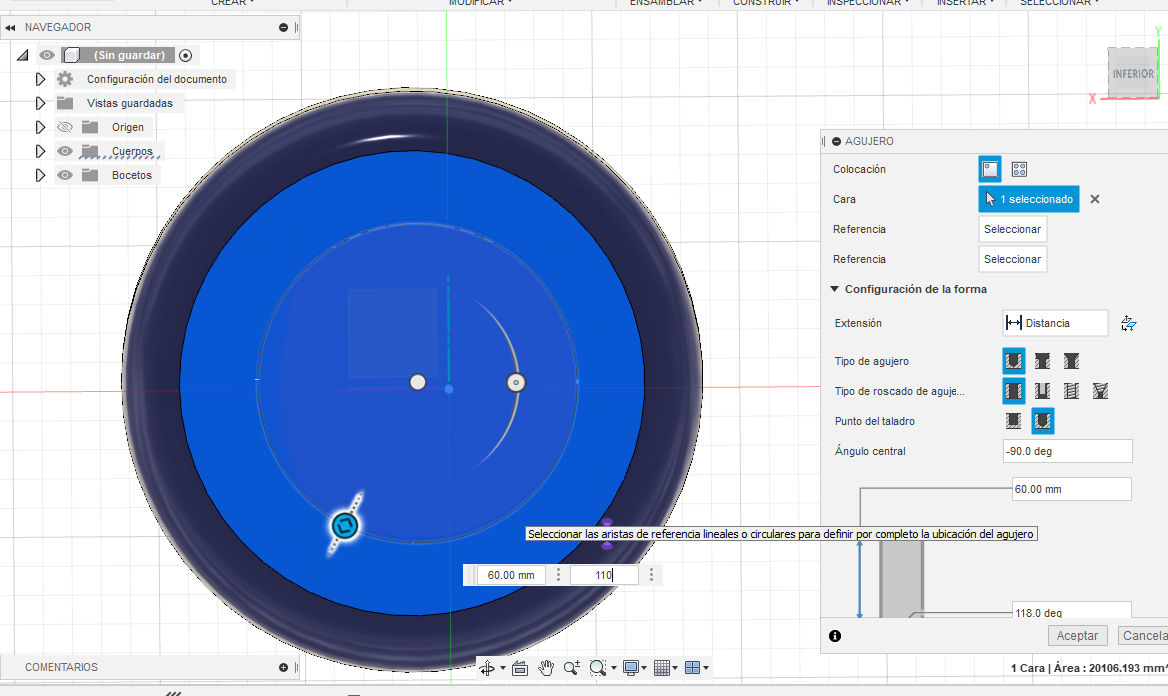Click Aceptar to confirm the hole
Screen dimensions: 1168x696
coord(1077,635)
